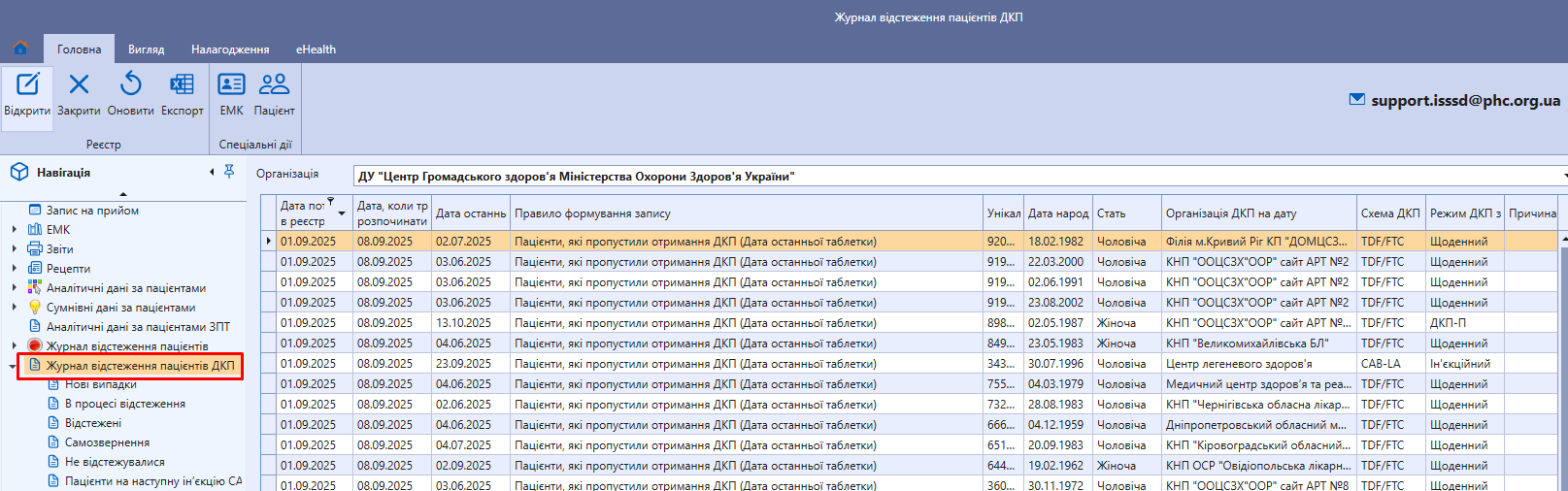This screenshot has height=491, width=1568.
Task: Toggle the pin on the Навігація panel
Action: pos(229,172)
